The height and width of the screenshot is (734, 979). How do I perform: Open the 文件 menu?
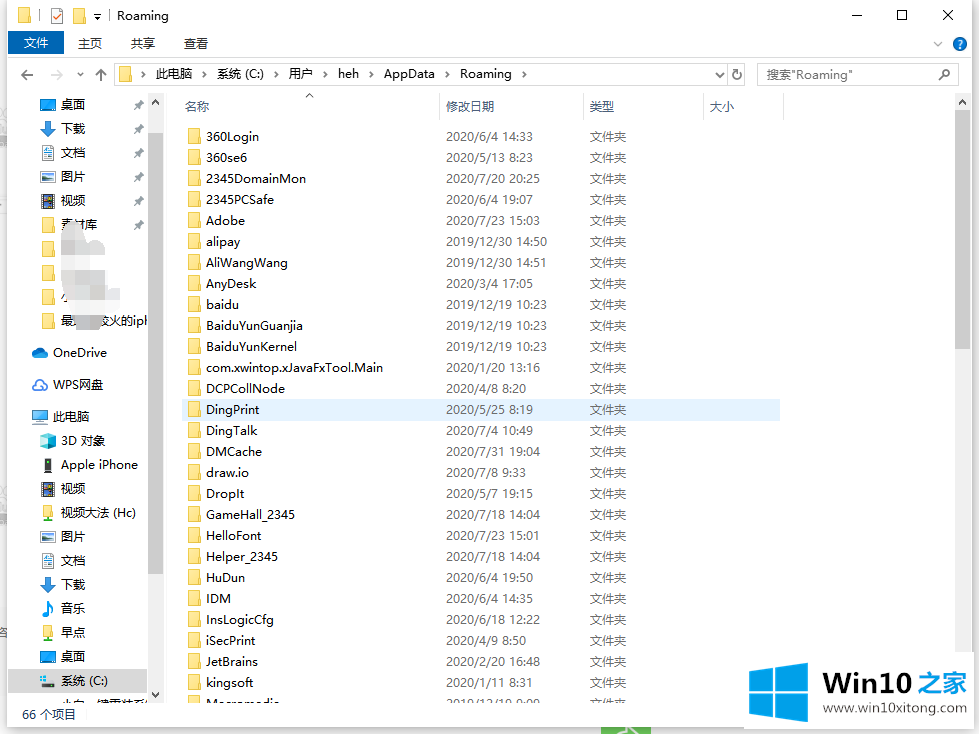[x=36, y=43]
